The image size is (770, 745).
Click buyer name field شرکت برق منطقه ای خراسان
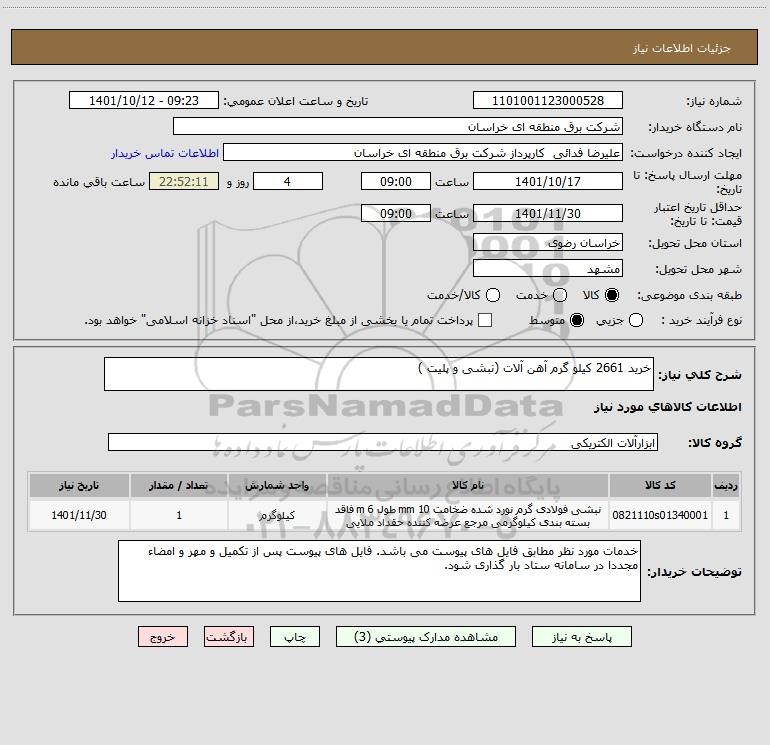(398, 127)
